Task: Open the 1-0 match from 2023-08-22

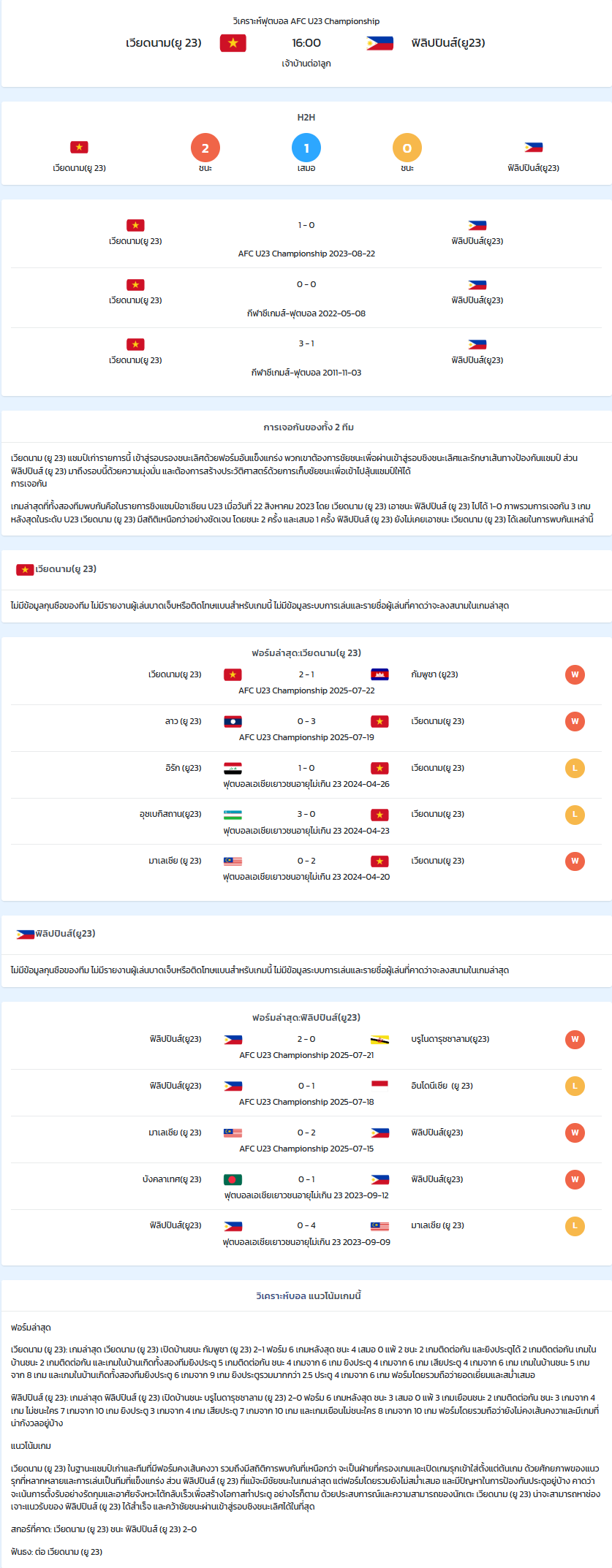Action: coord(306,239)
